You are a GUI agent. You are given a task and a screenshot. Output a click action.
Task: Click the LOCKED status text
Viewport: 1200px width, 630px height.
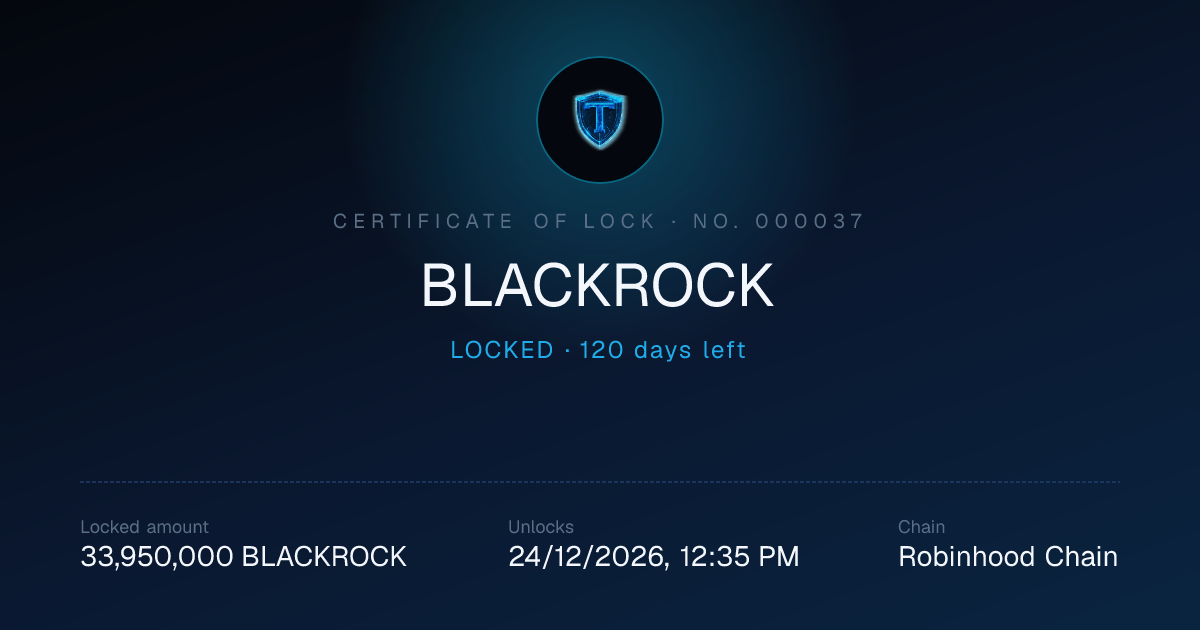tap(502, 350)
